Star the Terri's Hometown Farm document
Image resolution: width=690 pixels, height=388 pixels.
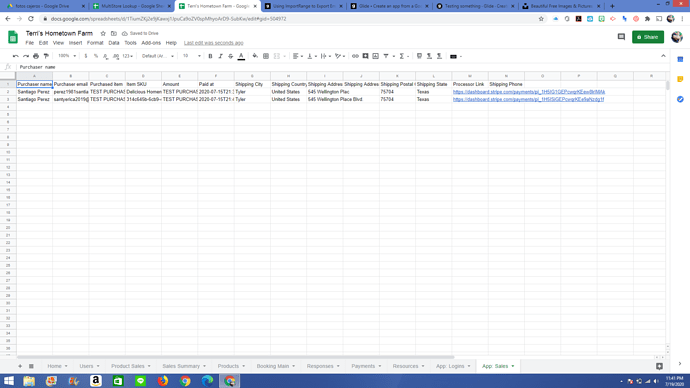pos(103,33)
